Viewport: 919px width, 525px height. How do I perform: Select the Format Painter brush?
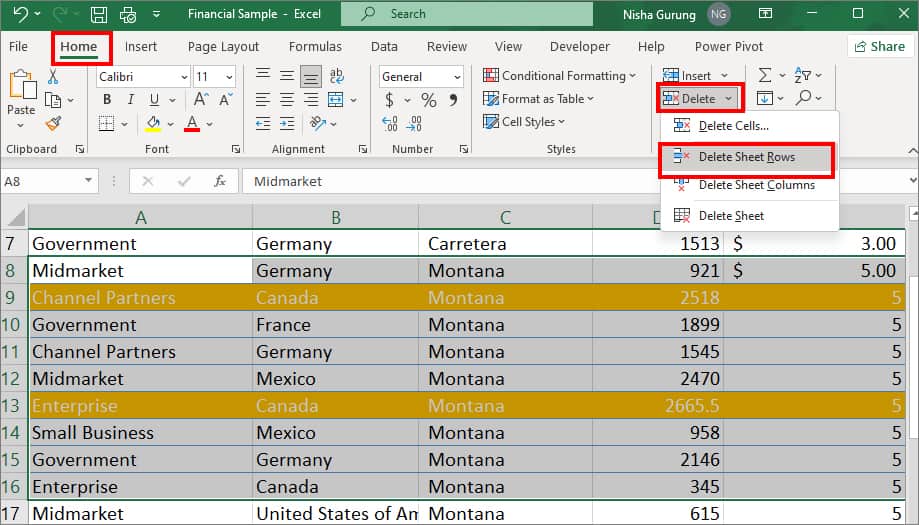(x=53, y=124)
